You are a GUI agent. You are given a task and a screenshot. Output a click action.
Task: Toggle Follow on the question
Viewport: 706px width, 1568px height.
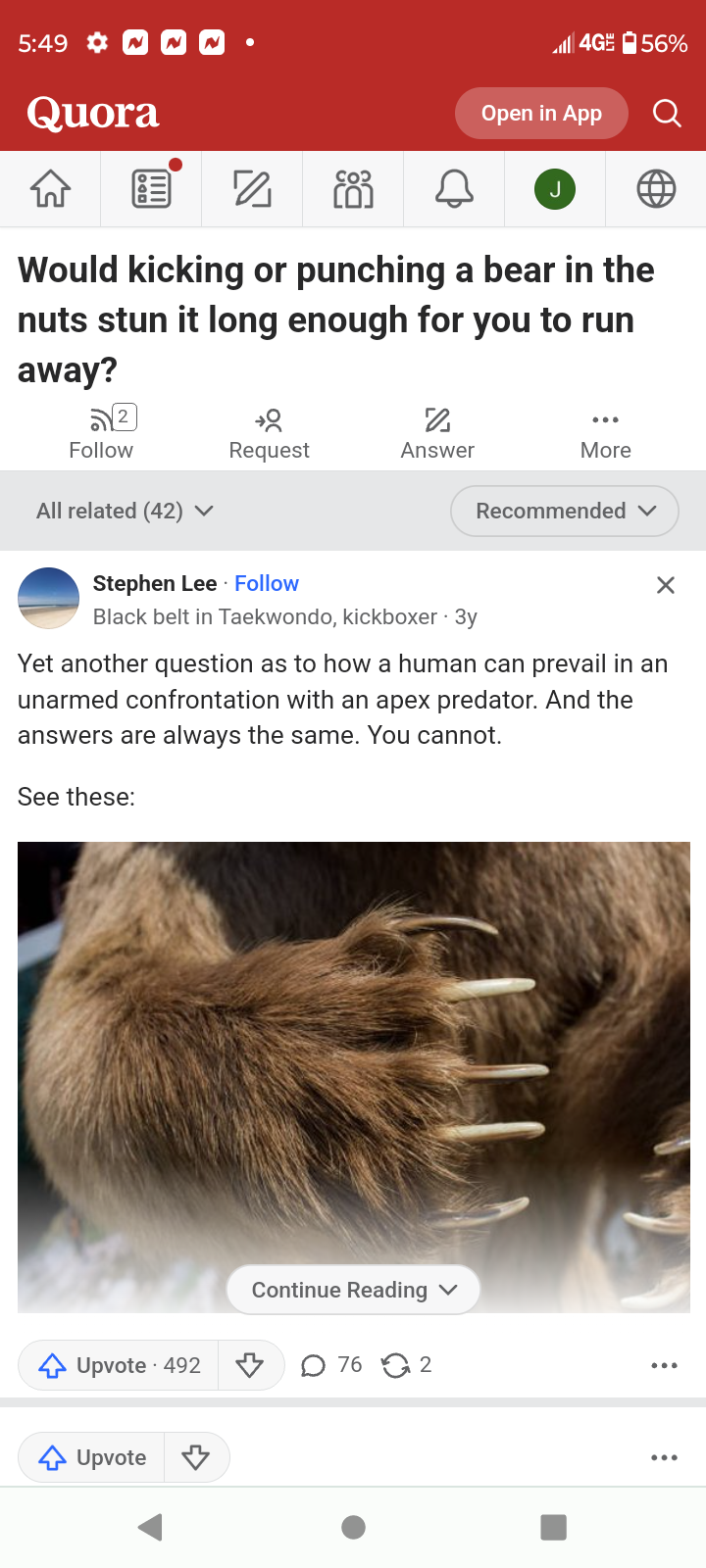[101, 433]
